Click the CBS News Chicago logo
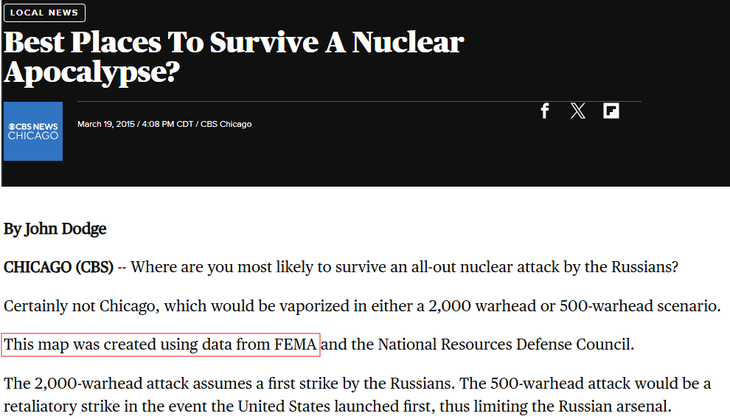The image size is (730, 419). click(33, 131)
